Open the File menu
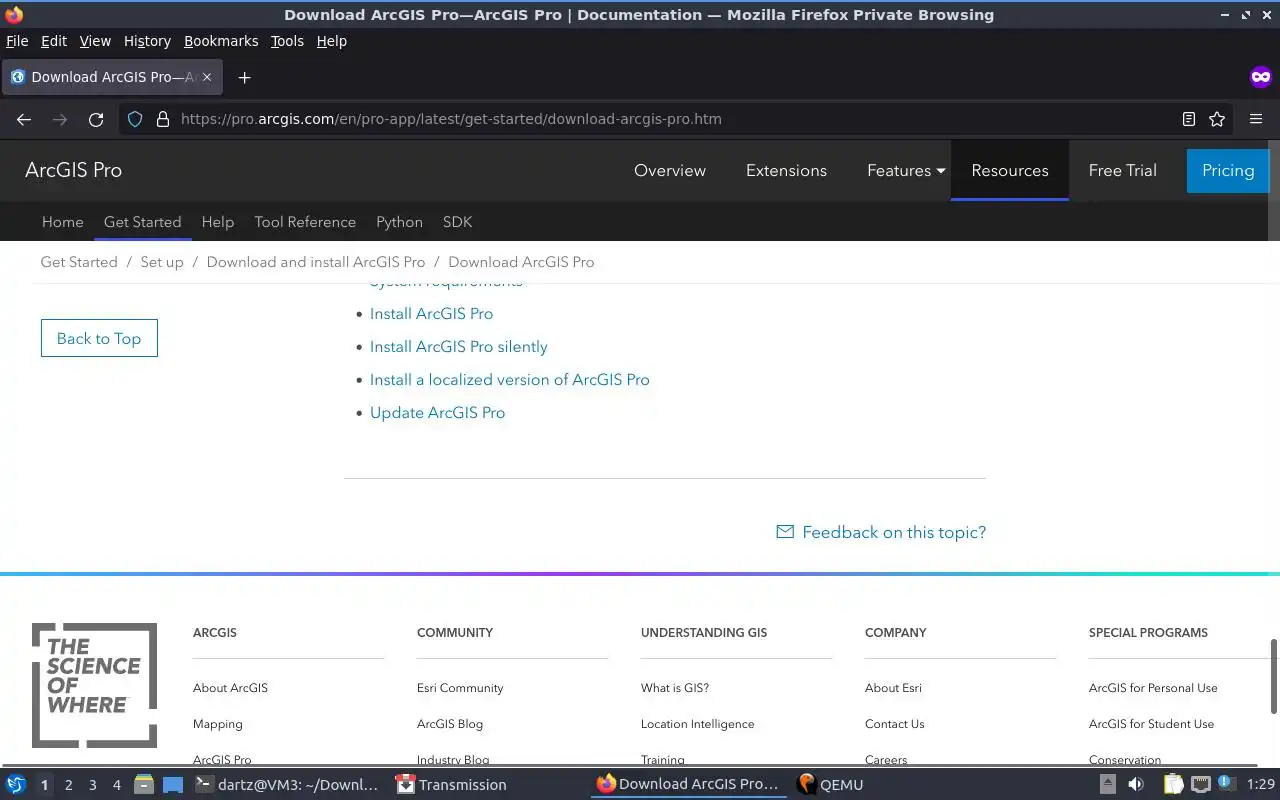This screenshot has width=1280, height=800. point(17,41)
